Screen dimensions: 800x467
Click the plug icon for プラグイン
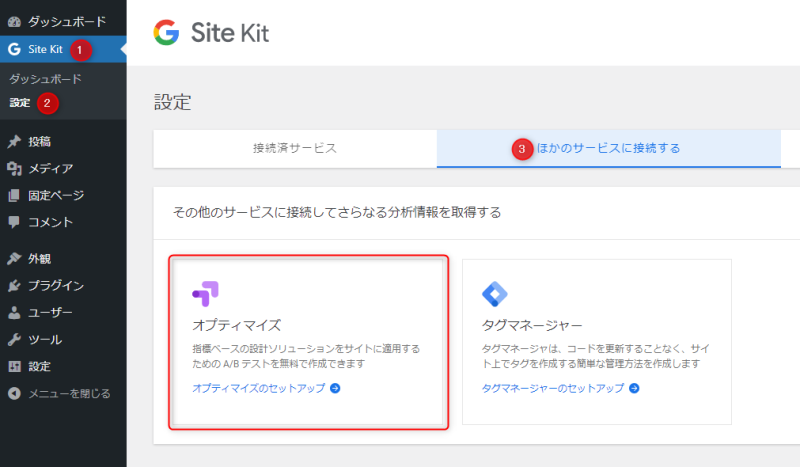click(14, 286)
